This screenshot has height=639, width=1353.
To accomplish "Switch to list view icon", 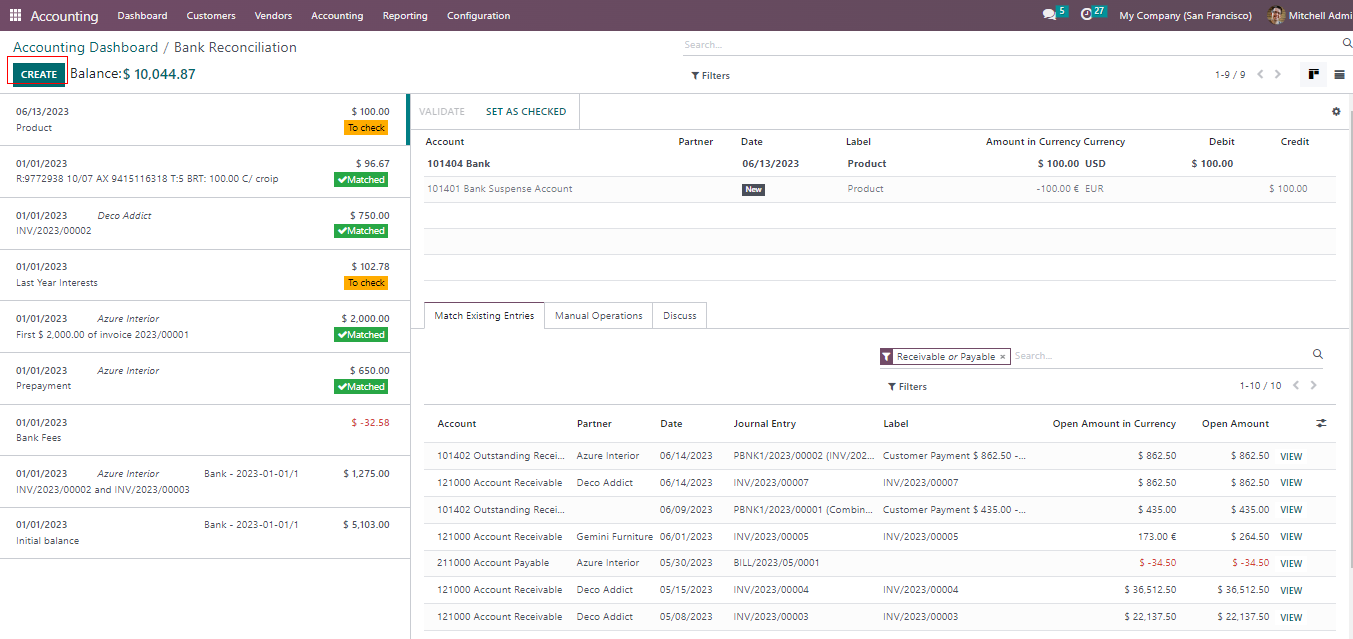I will [x=1339, y=75].
